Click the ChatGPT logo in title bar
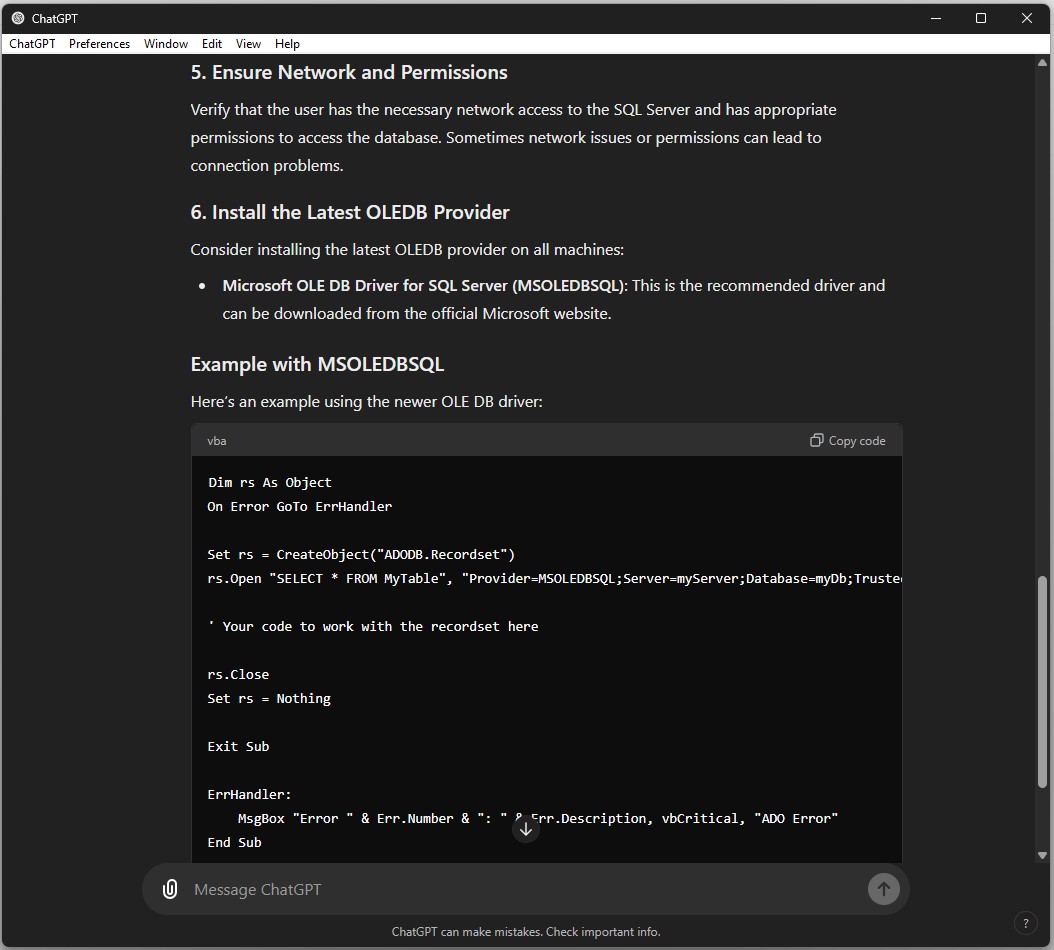Screen dimensions: 1054x950 point(18,18)
